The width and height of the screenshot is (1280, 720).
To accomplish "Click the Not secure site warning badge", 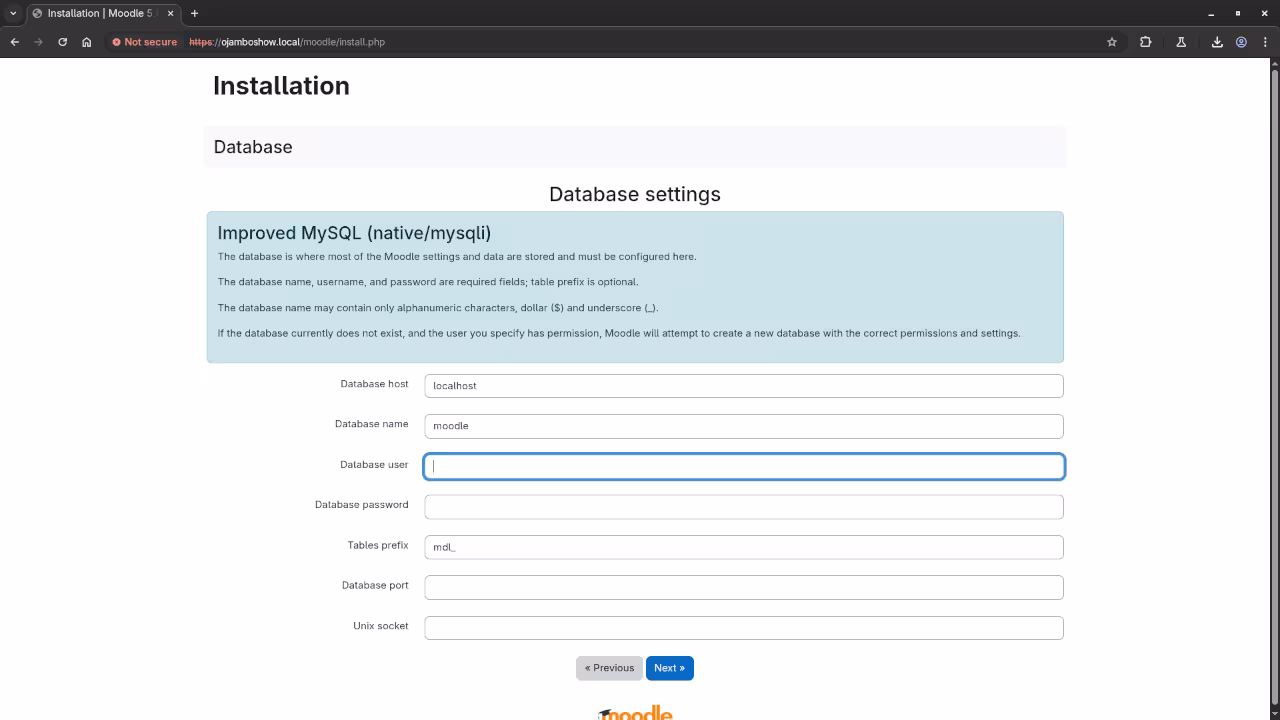I will tap(145, 42).
